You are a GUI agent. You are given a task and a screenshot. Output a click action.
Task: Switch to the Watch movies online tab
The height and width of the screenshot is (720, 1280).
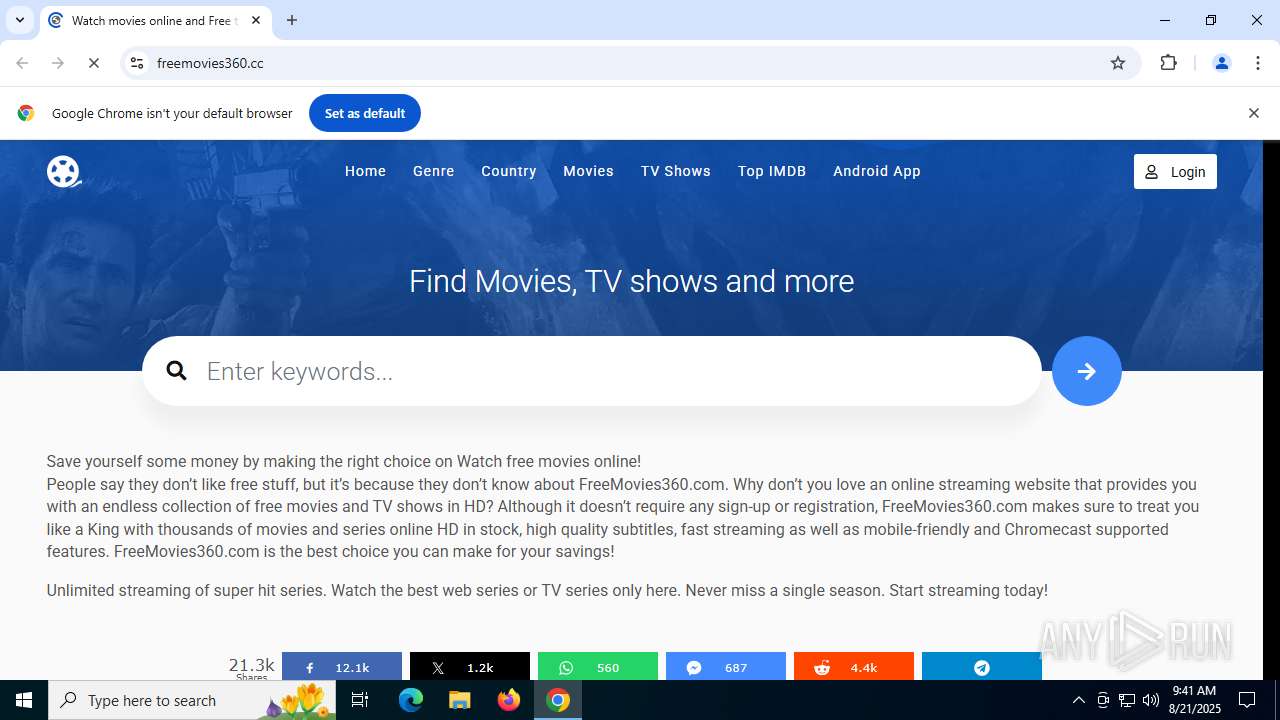(x=155, y=20)
